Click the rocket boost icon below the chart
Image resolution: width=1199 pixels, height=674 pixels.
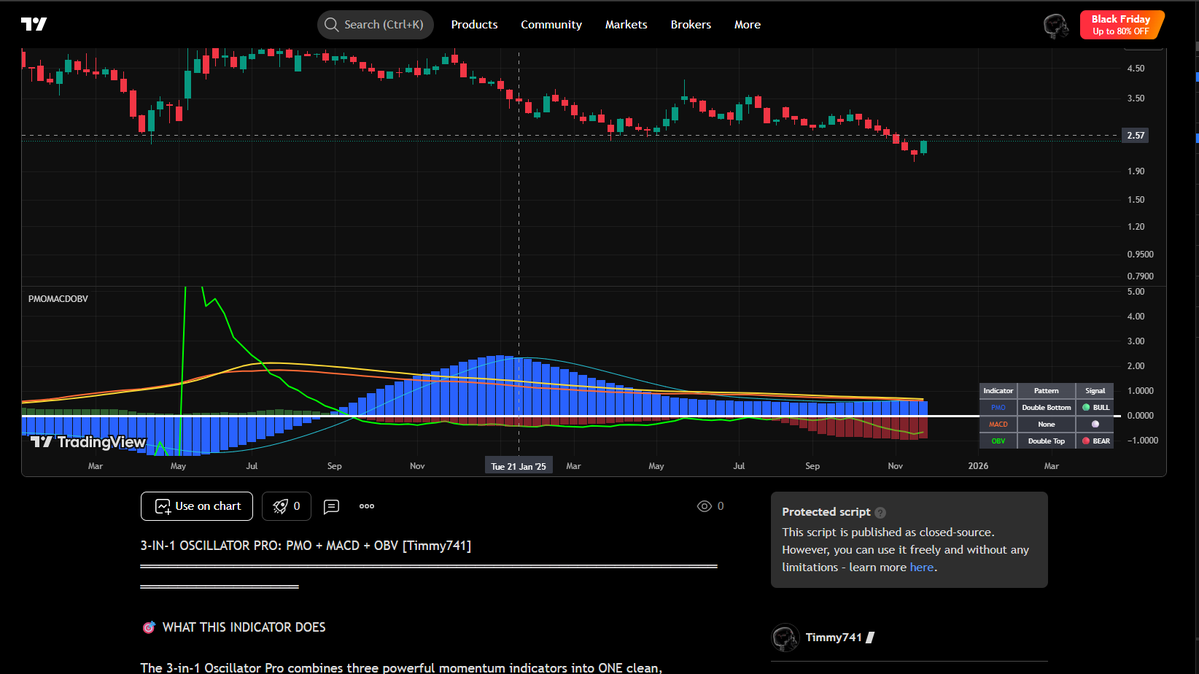click(x=280, y=506)
